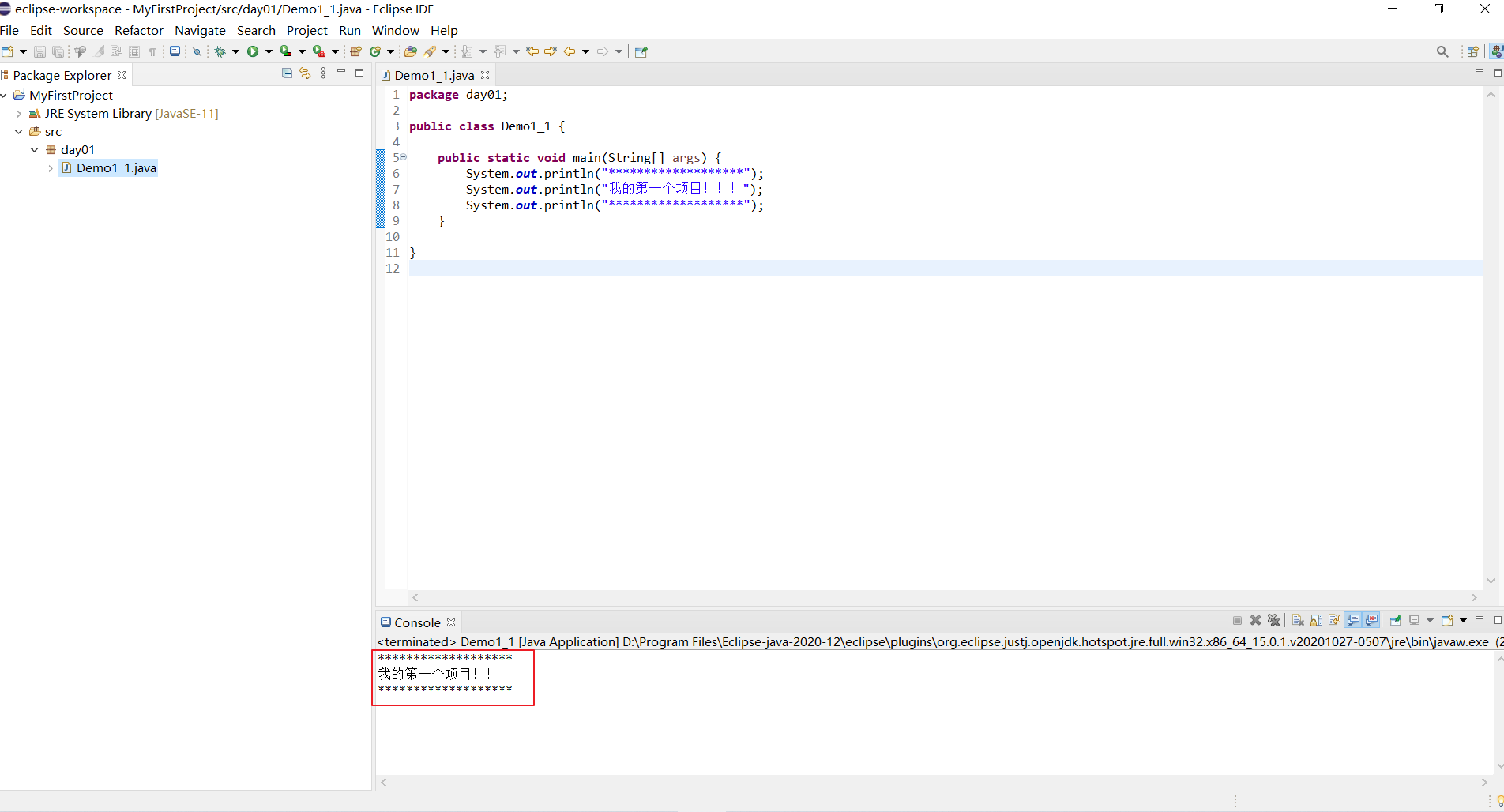
Task: Click the Next Annotation icon
Action: tap(467, 51)
